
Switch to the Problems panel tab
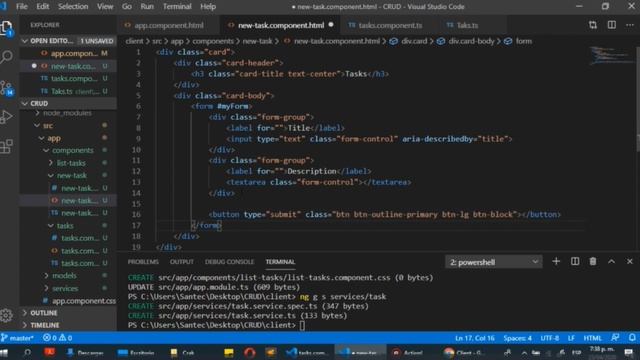point(143,262)
